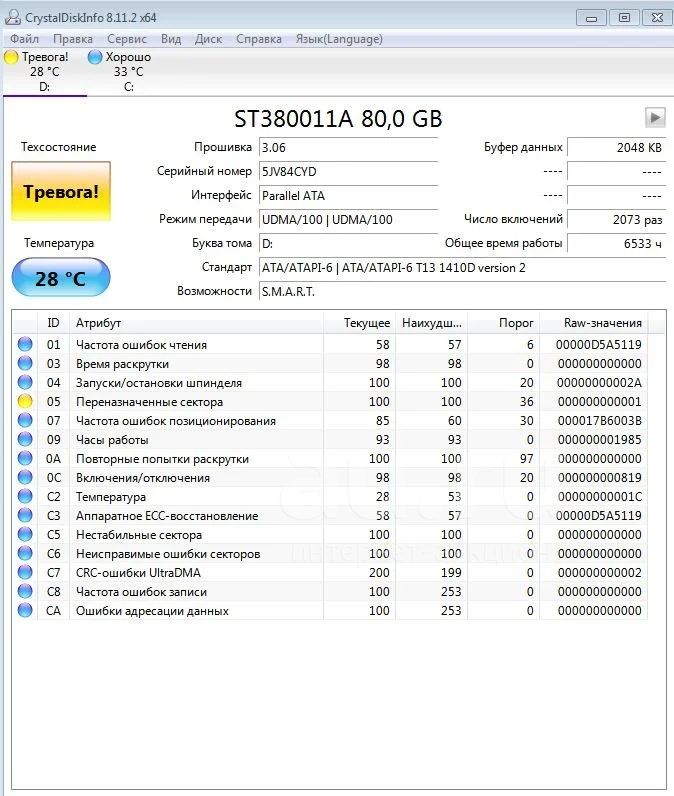Select the D: disk tab with Тревога status
674x796 pixels.
pyautogui.click(x=45, y=72)
